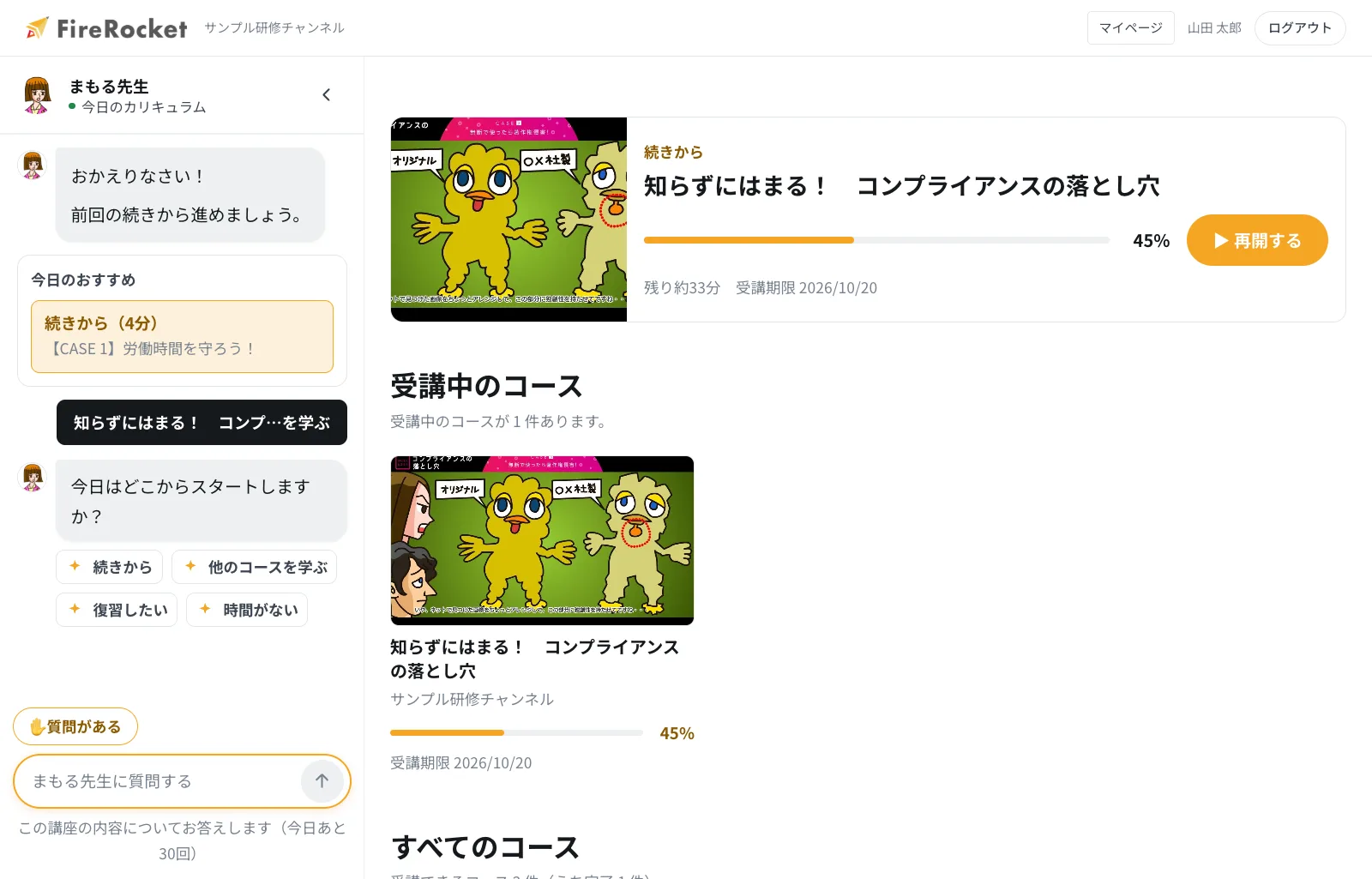Click the すべてのコース heading
The width and height of the screenshot is (1372, 879).
485,847
